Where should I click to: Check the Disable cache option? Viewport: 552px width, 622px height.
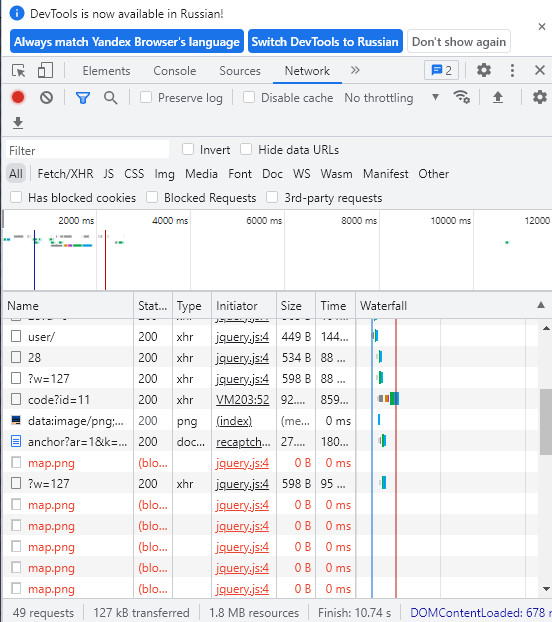tap(249, 97)
